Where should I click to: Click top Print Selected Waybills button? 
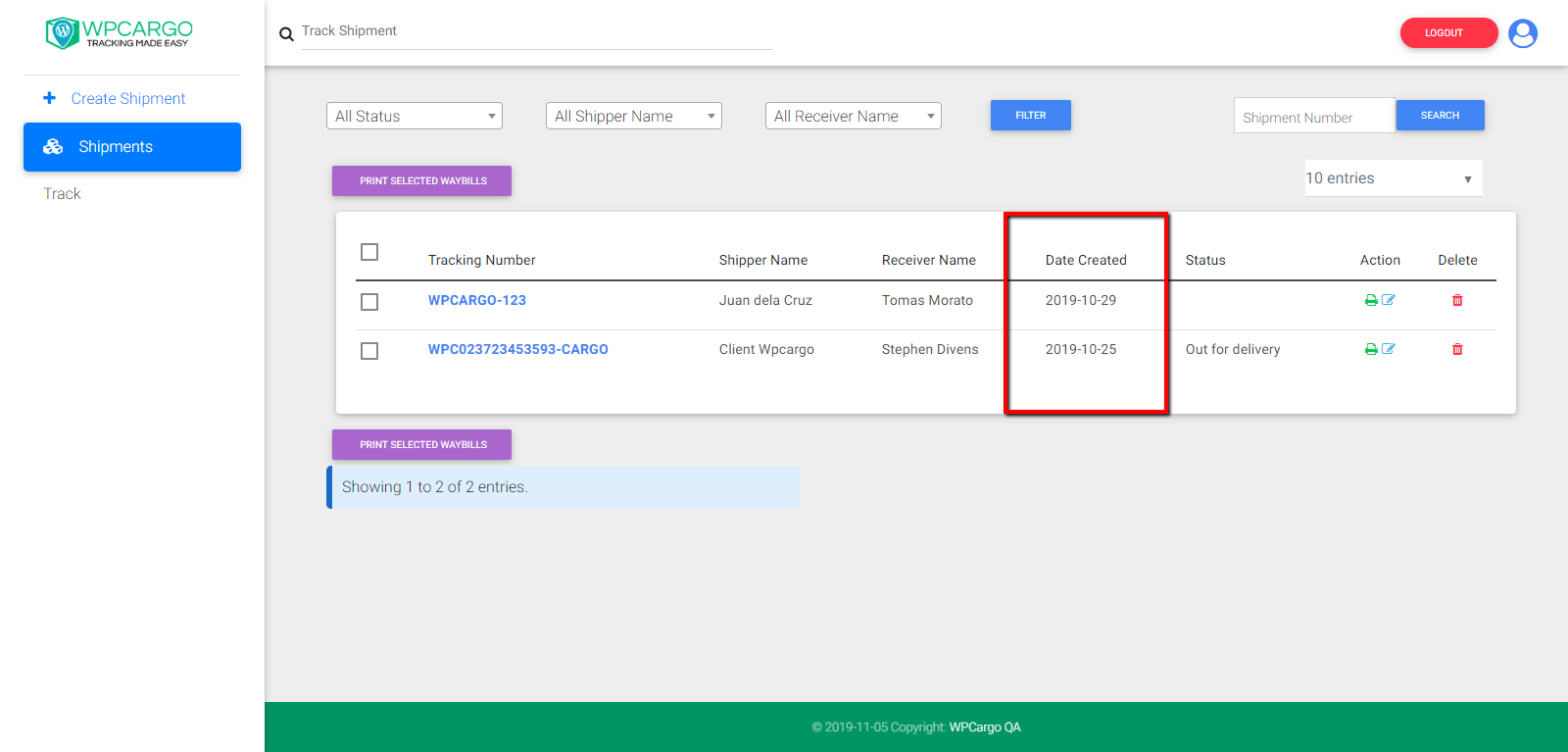[421, 180]
